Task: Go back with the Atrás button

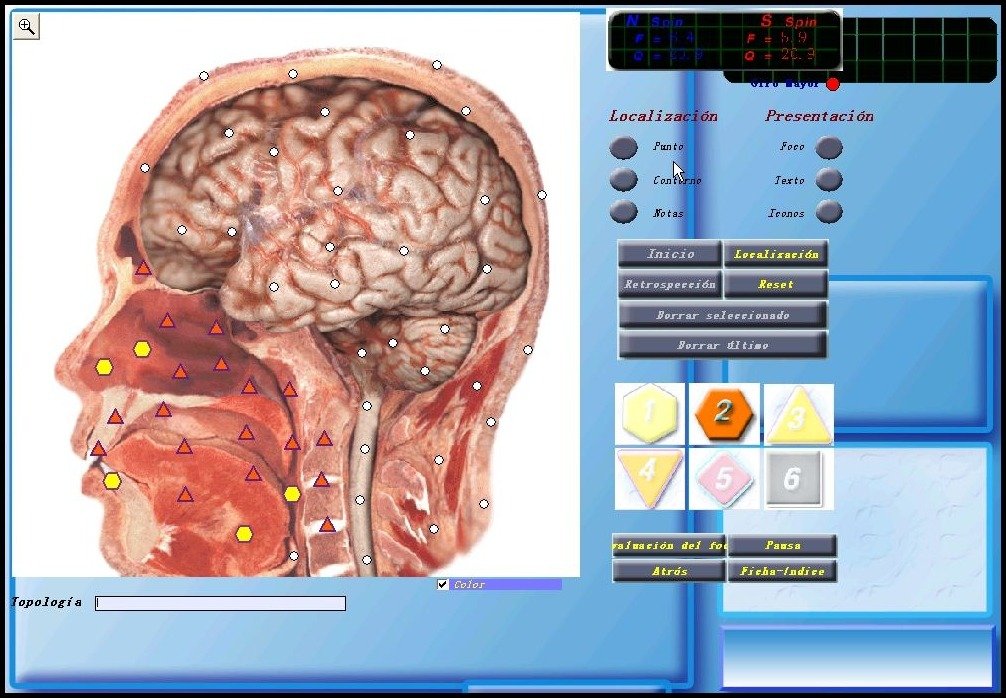Action: 669,570
